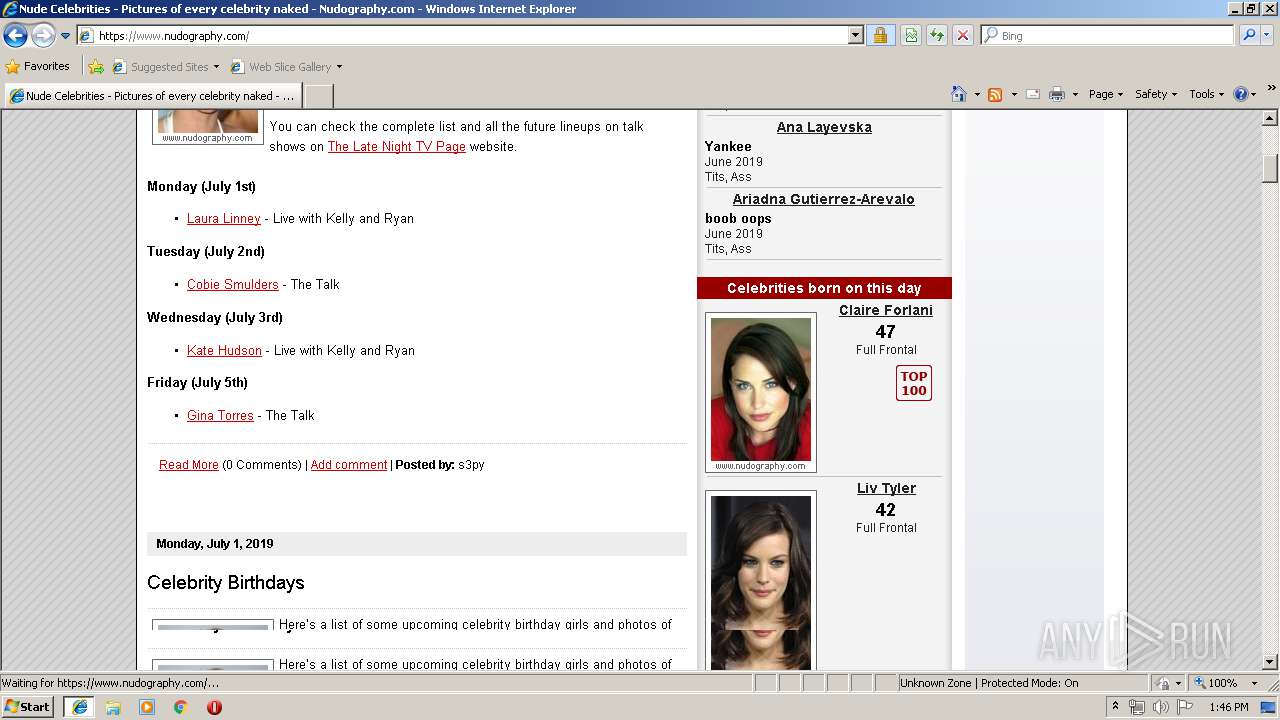Open the Windows Start menu

pyautogui.click(x=28, y=706)
